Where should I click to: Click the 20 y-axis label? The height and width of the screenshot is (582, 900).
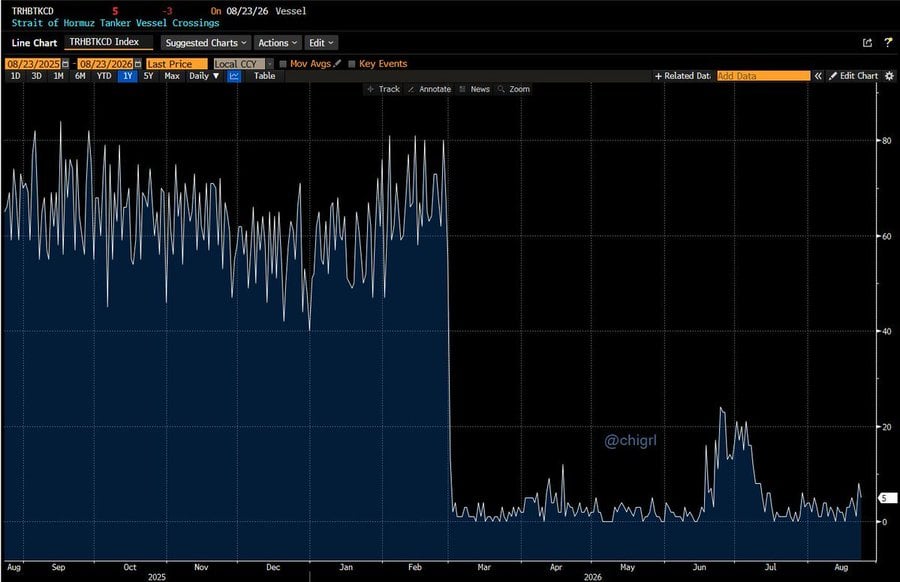887,426
